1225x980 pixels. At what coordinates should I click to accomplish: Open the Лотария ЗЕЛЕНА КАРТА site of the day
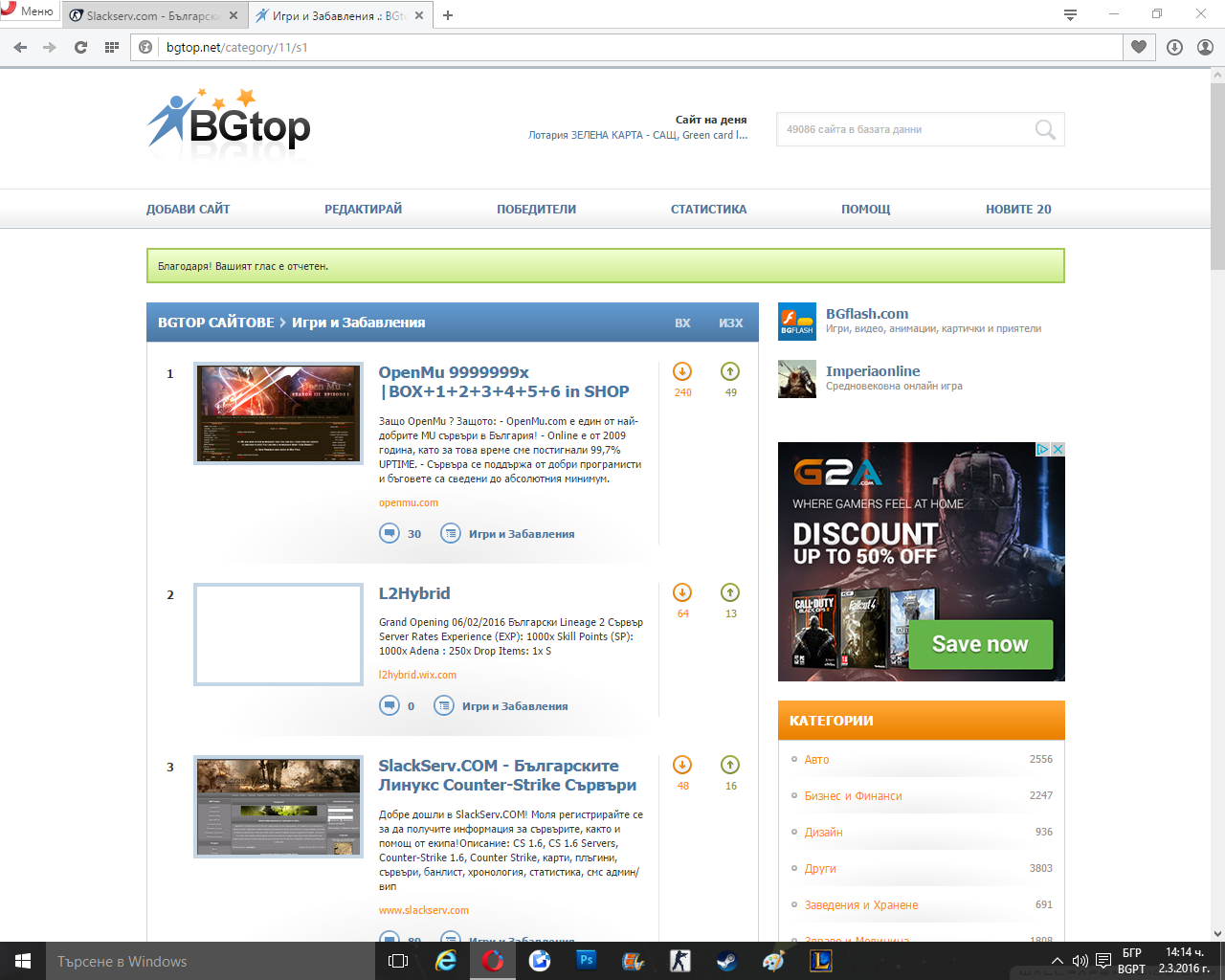tap(637, 135)
